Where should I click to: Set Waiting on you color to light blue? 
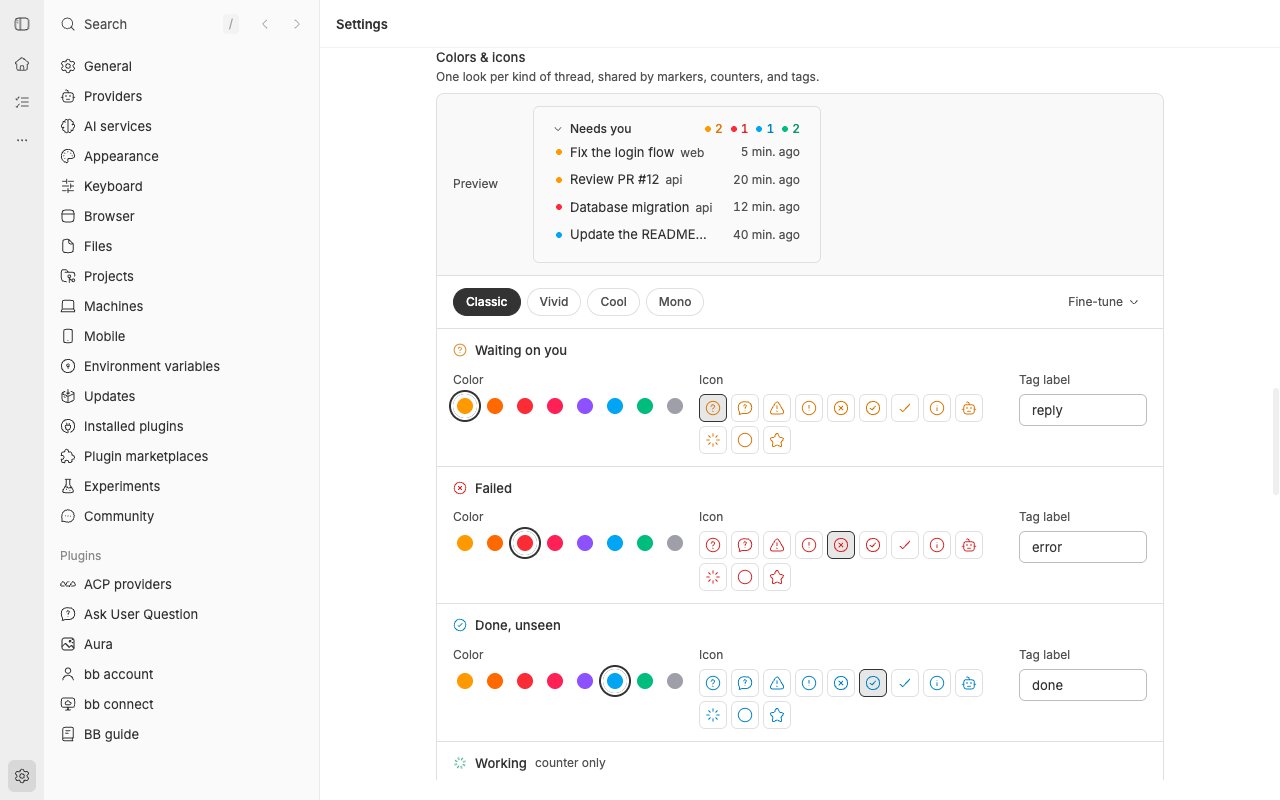615,406
